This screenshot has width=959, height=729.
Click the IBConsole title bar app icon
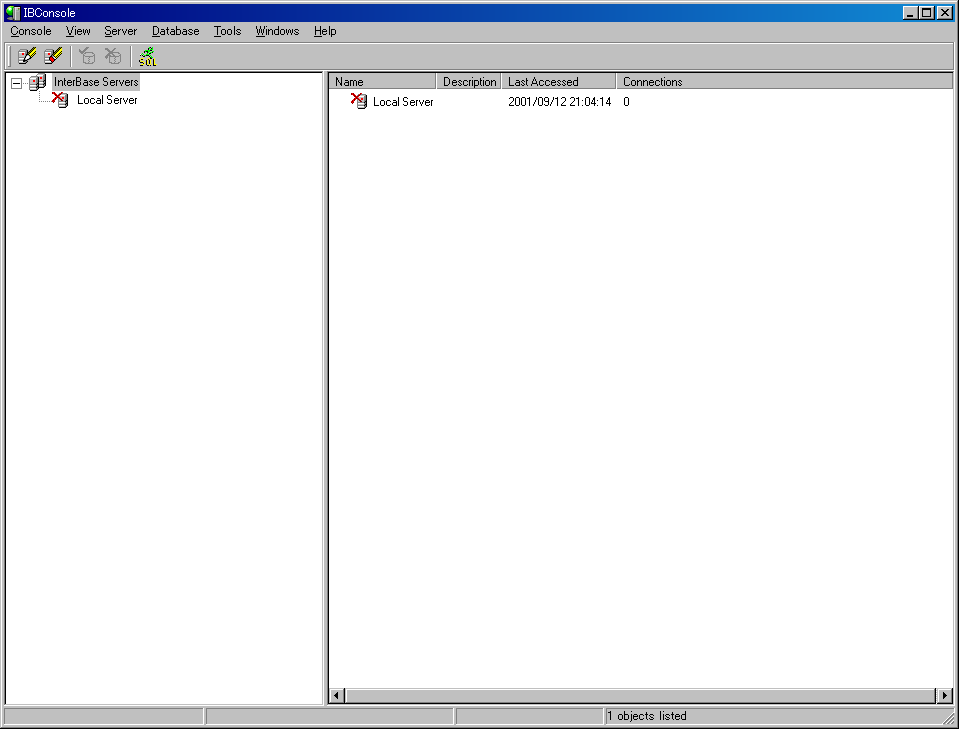pyautogui.click(x=13, y=13)
